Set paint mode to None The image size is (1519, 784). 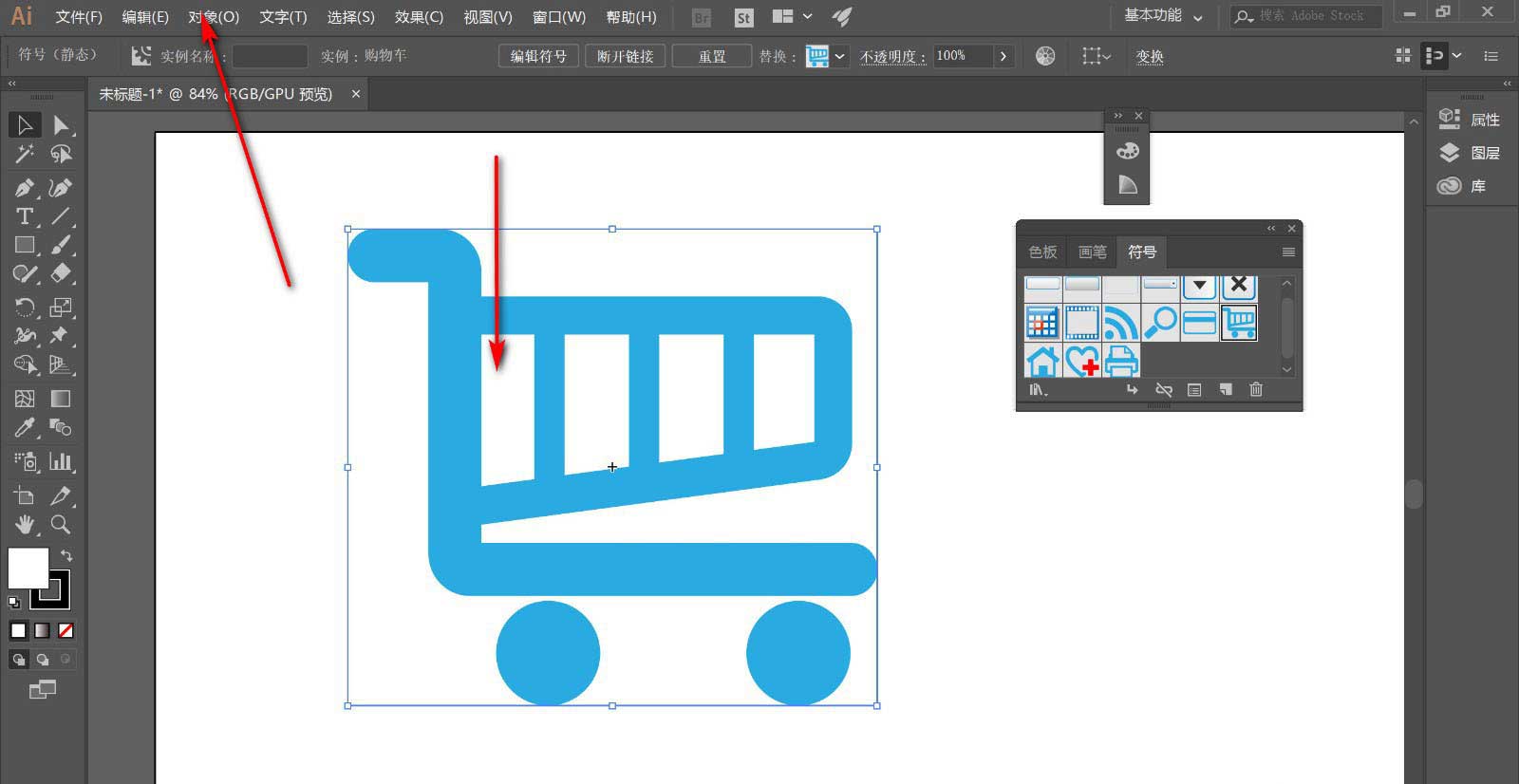66,630
